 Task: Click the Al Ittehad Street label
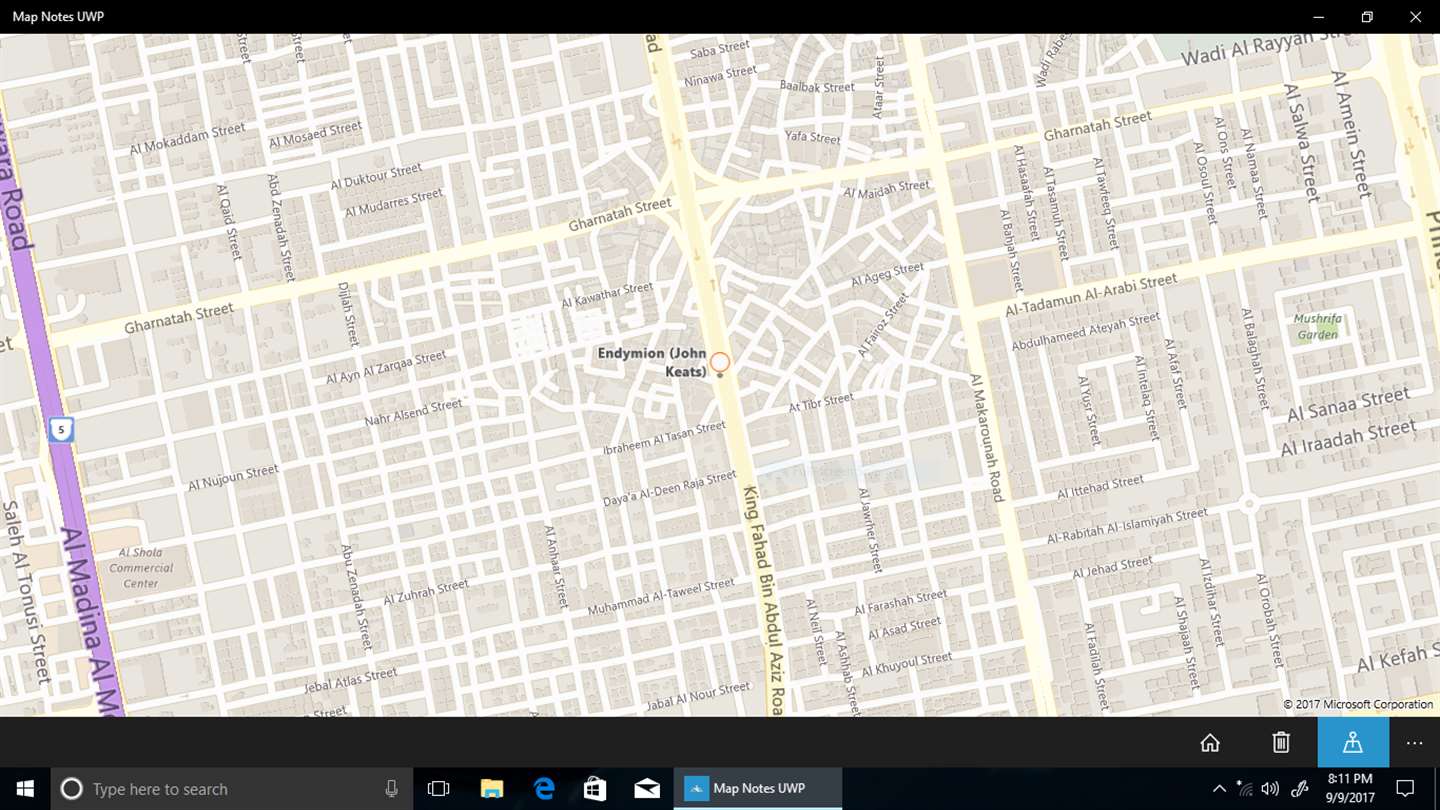[1101, 487]
